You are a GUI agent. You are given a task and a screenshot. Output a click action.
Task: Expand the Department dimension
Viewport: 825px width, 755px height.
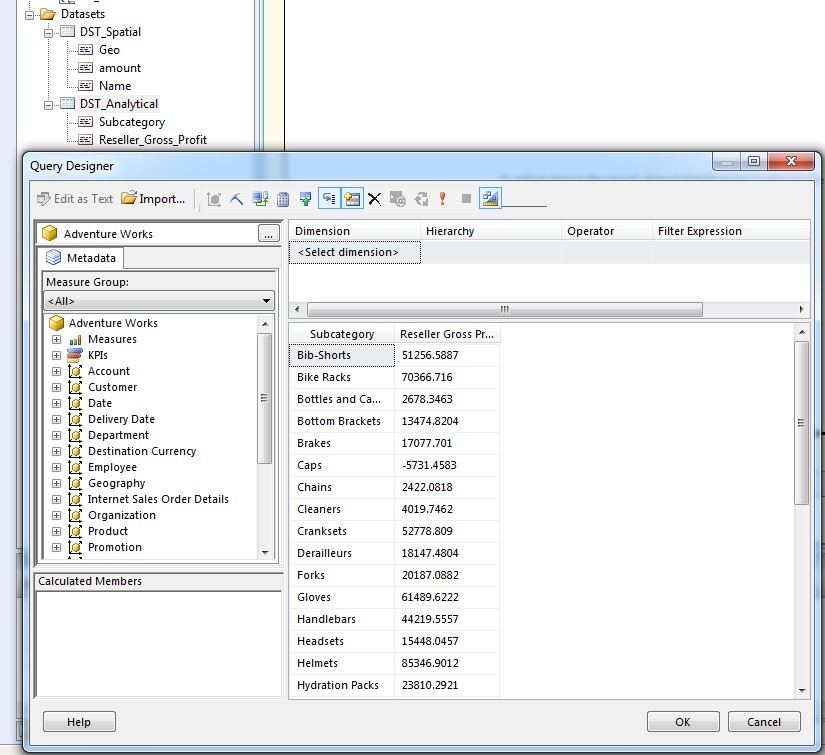click(x=56, y=435)
